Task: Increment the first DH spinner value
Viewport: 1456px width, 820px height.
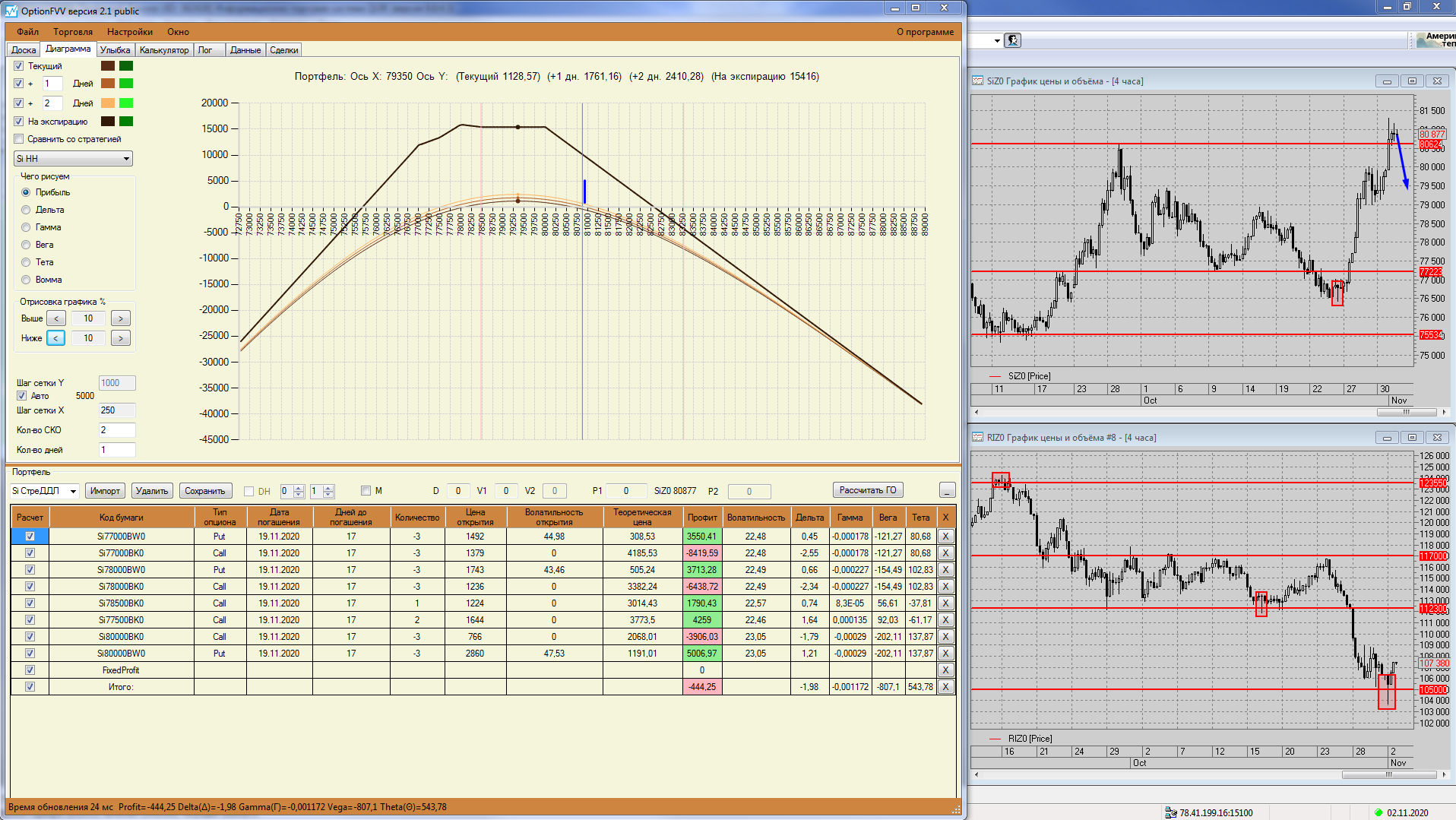Action: (299, 488)
